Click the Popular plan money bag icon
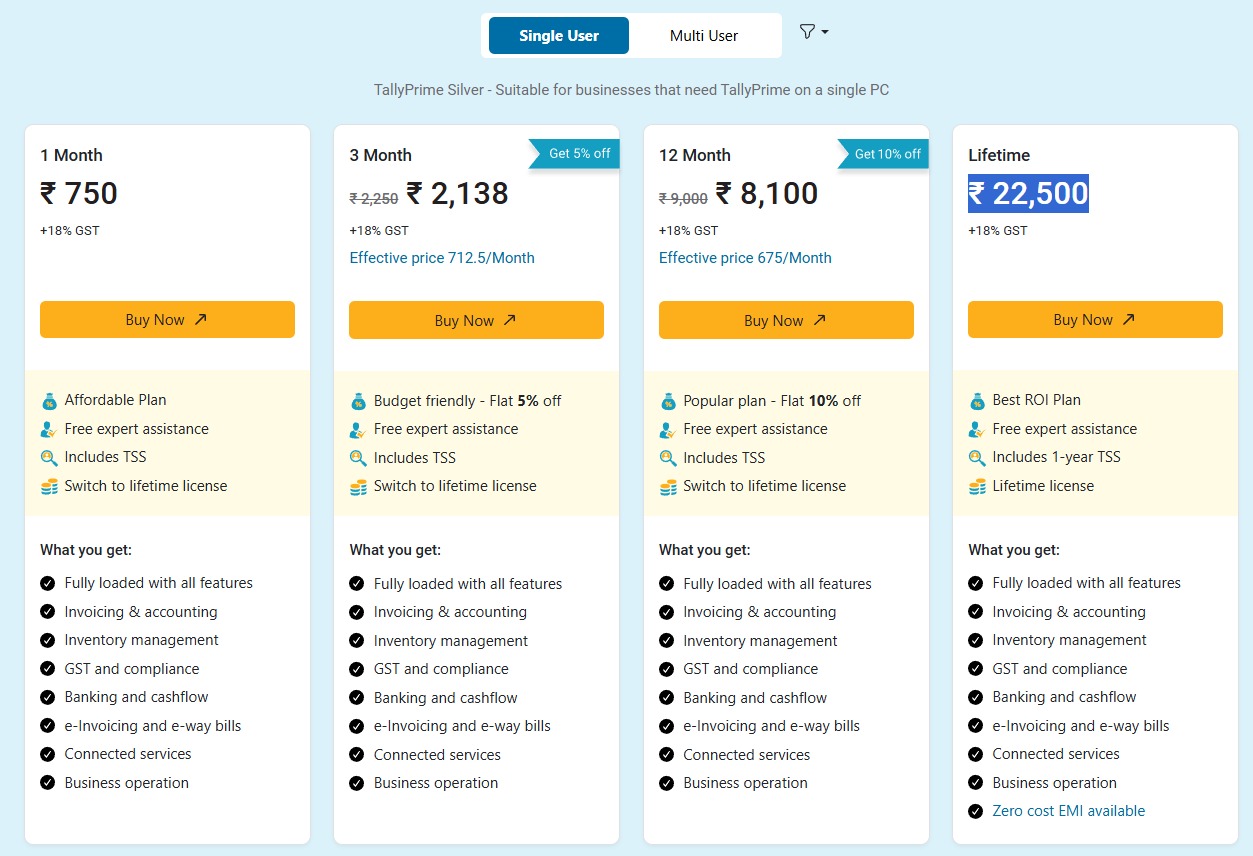Viewport: 1253px width, 856px height. coord(668,402)
